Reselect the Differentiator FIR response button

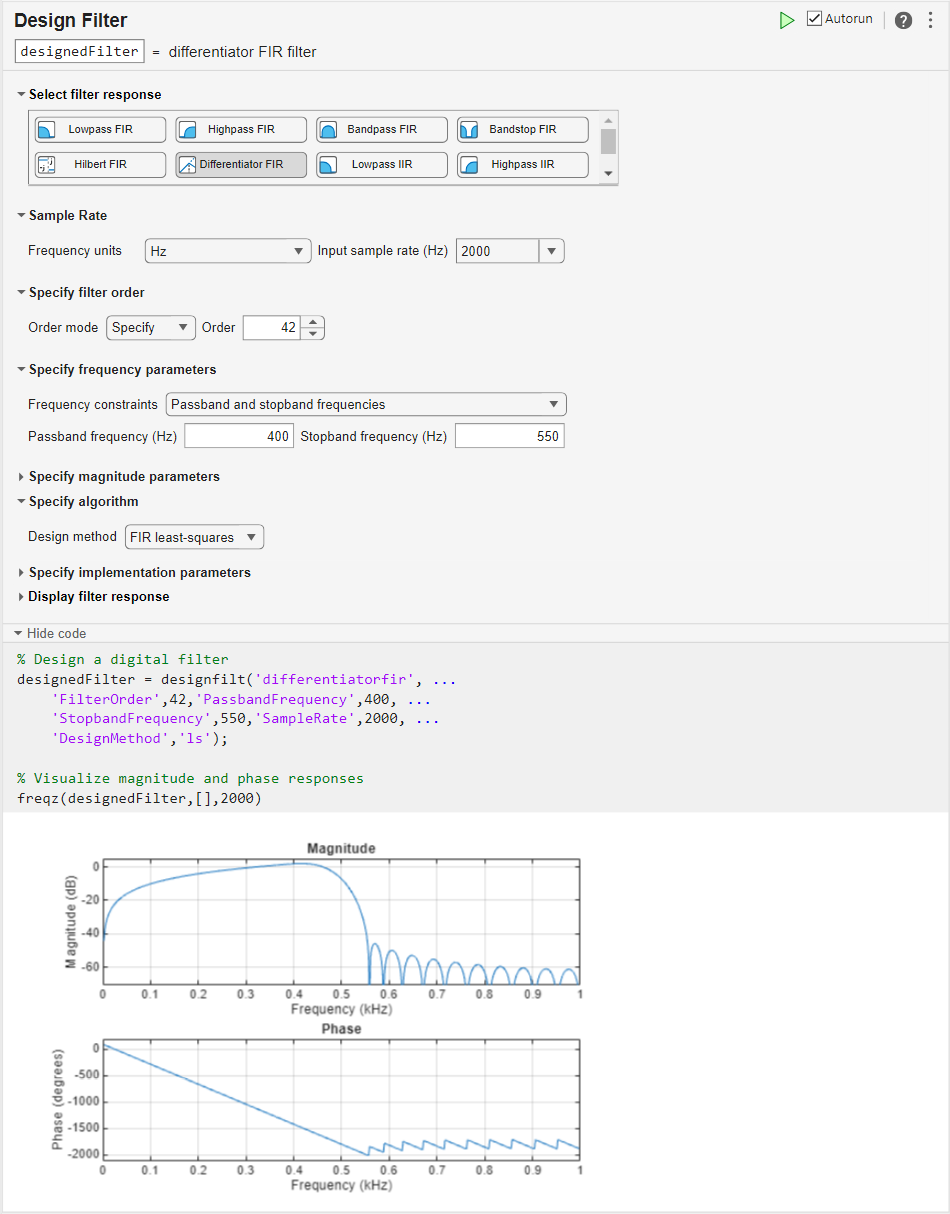[240, 164]
